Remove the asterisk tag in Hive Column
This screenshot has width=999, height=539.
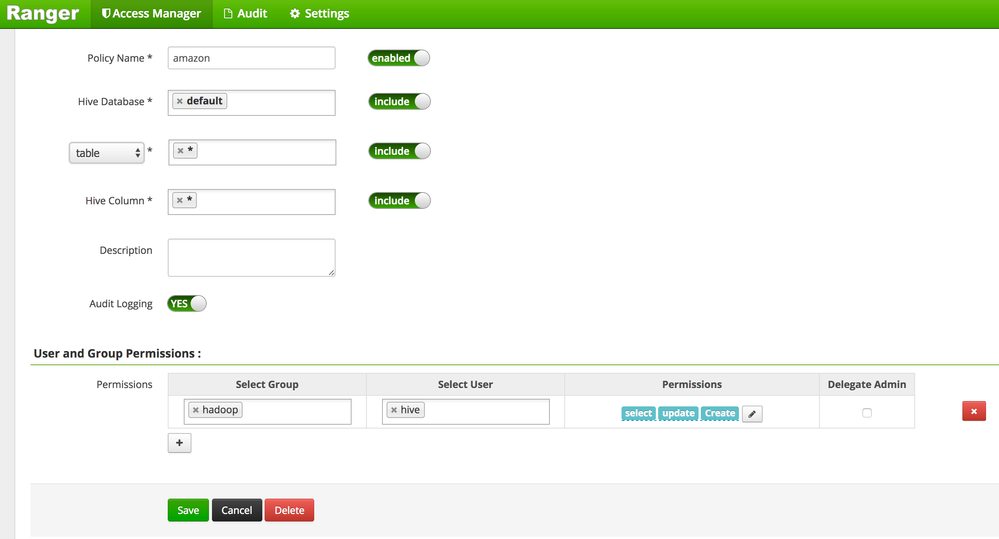click(x=180, y=200)
